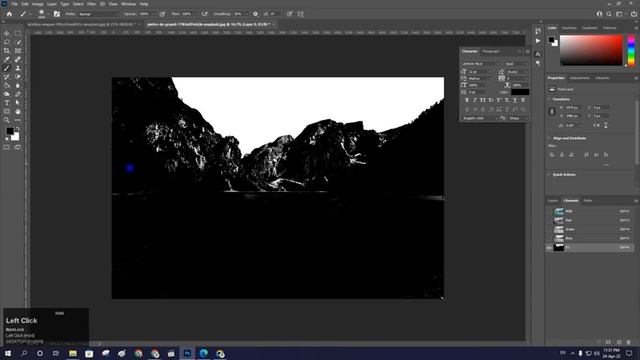The height and width of the screenshot is (360, 640).
Task: Click the hue spectrum slider
Action: point(631,50)
